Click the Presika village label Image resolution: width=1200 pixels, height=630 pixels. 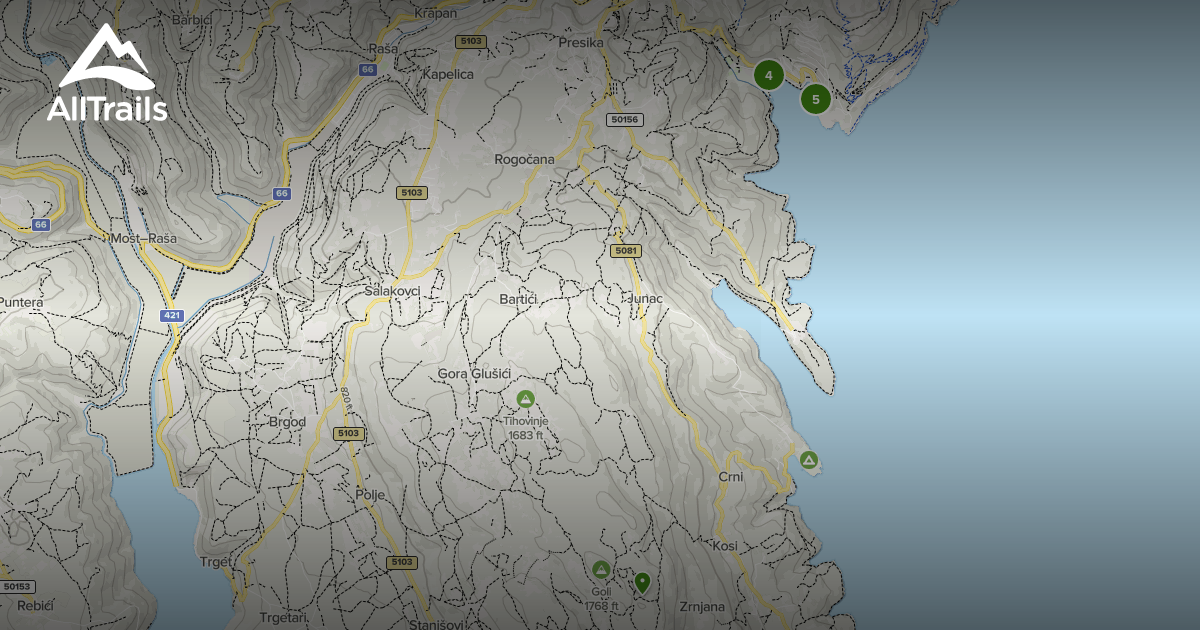coord(581,43)
